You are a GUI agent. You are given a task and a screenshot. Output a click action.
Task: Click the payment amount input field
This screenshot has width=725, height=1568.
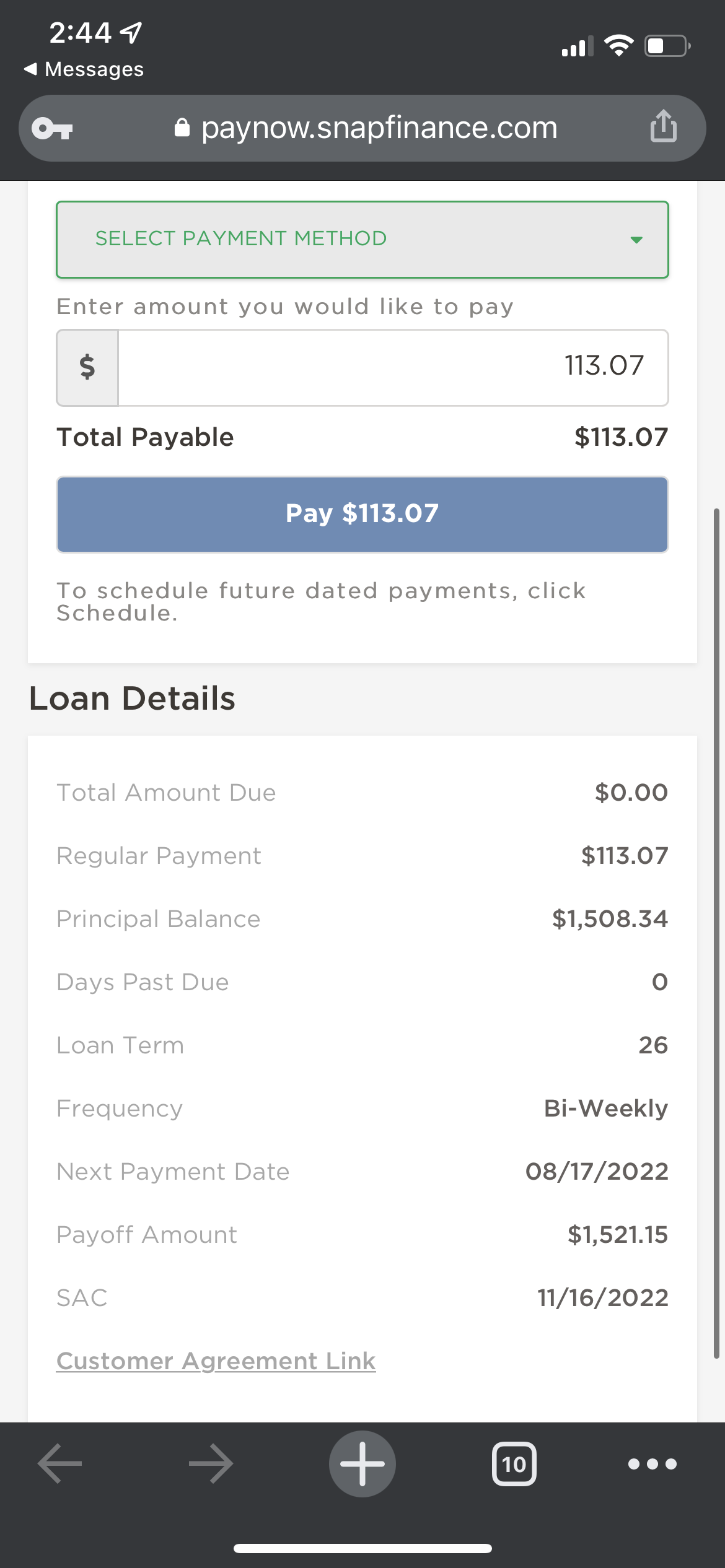[393, 368]
